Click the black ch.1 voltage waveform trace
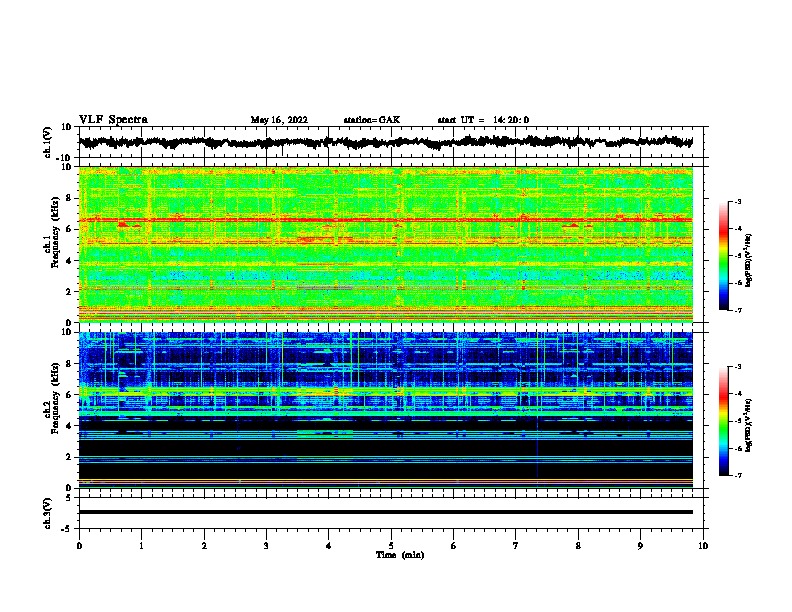This screenshot has height=612, width=792. click(x=385, y=142)
